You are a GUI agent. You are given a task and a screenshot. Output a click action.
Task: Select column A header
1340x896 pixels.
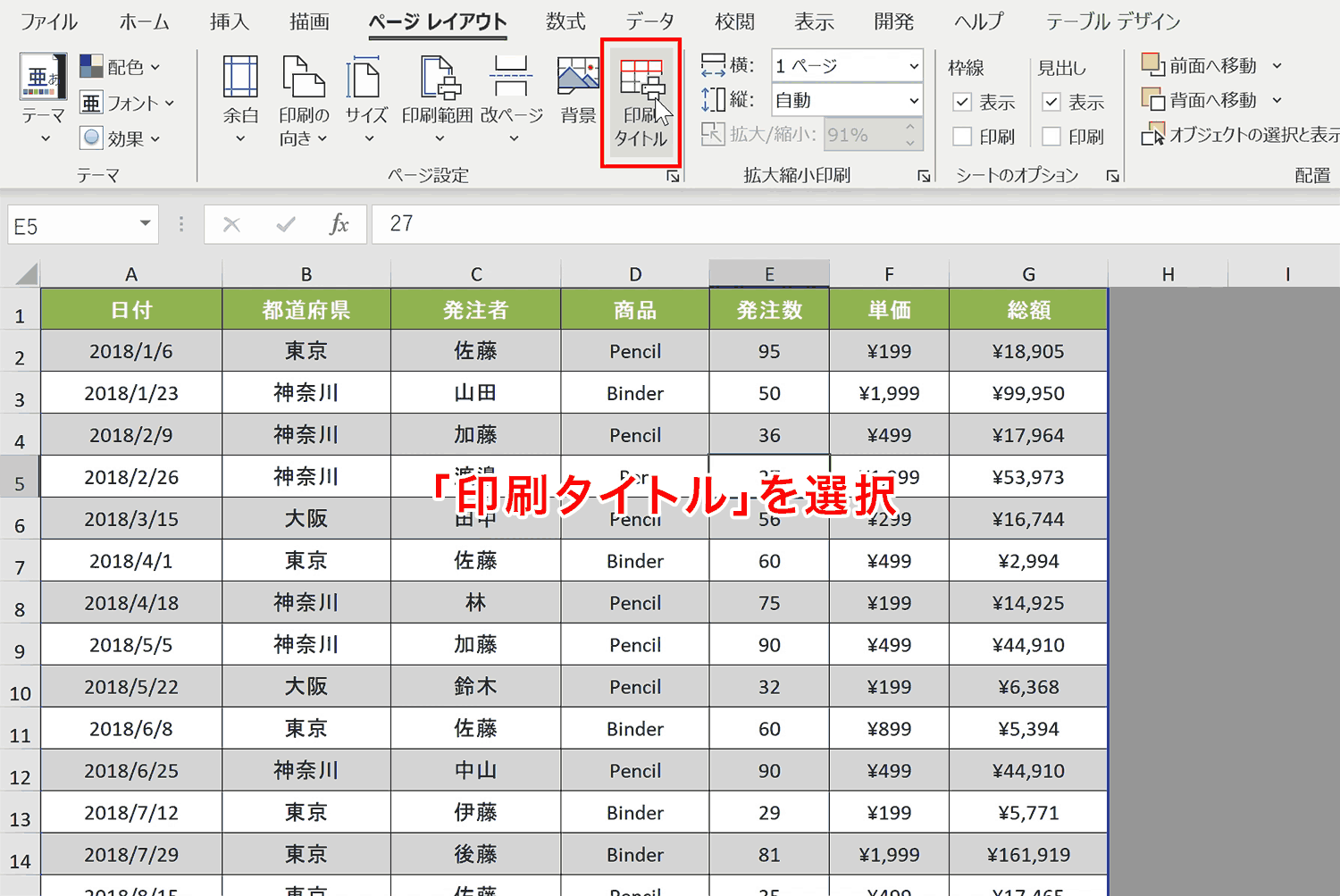click(x=131, y=274)
